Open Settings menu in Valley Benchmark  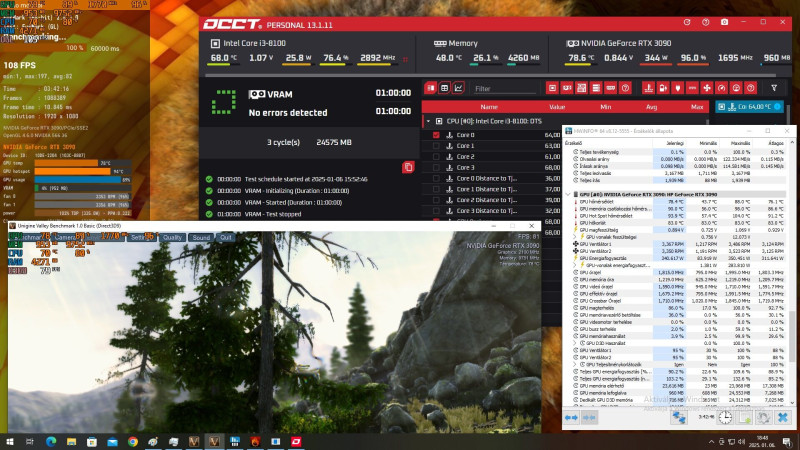(141, 238)
